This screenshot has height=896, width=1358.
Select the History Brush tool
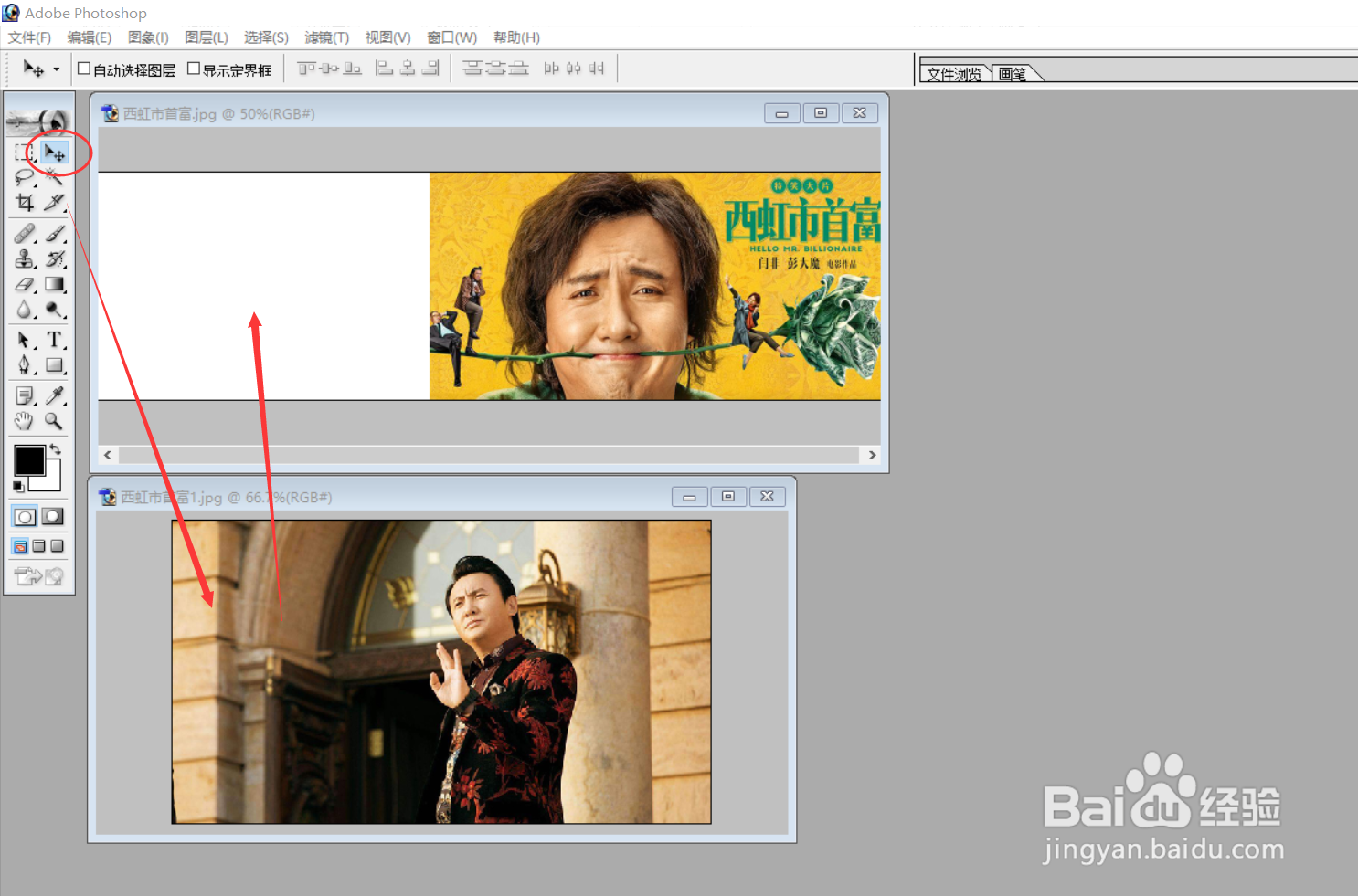pos(54,259)
